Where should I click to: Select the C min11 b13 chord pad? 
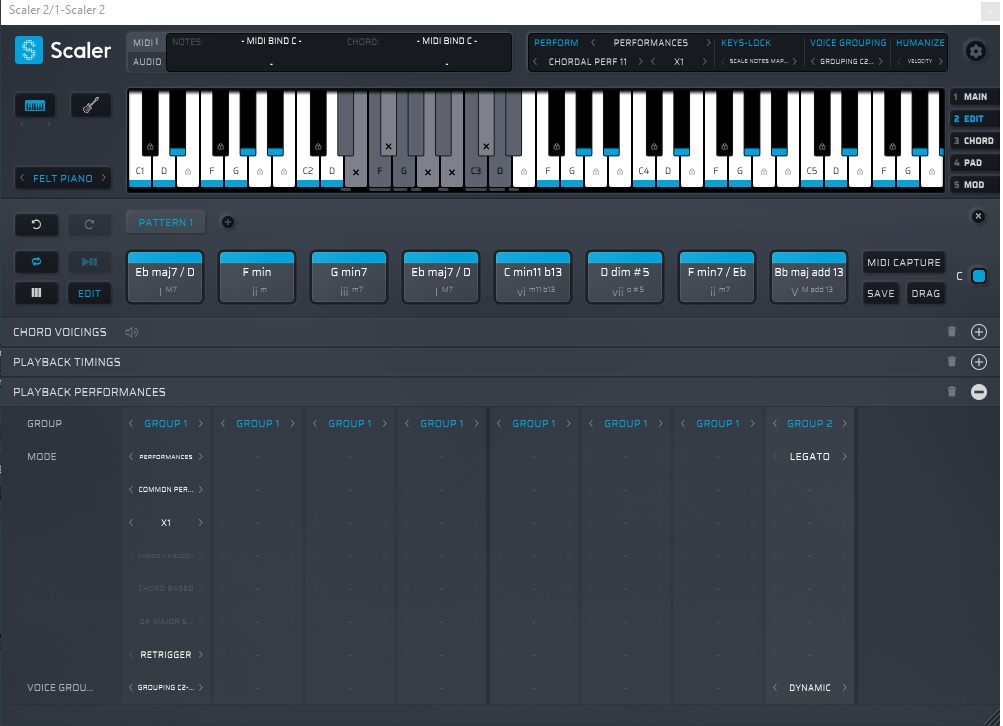533,277
